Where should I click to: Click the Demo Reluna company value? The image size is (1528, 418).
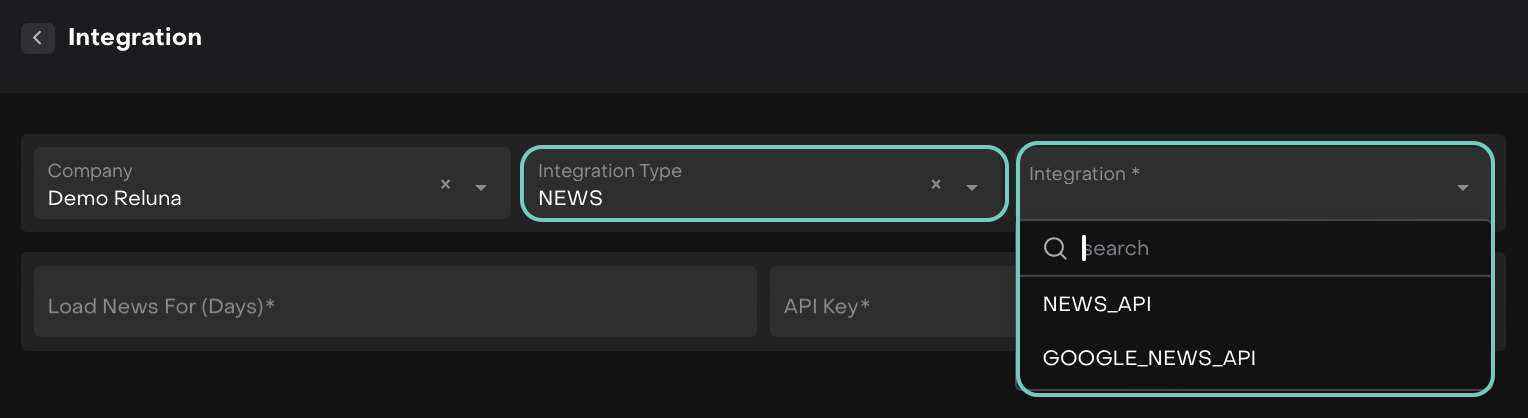pos(115,198)
